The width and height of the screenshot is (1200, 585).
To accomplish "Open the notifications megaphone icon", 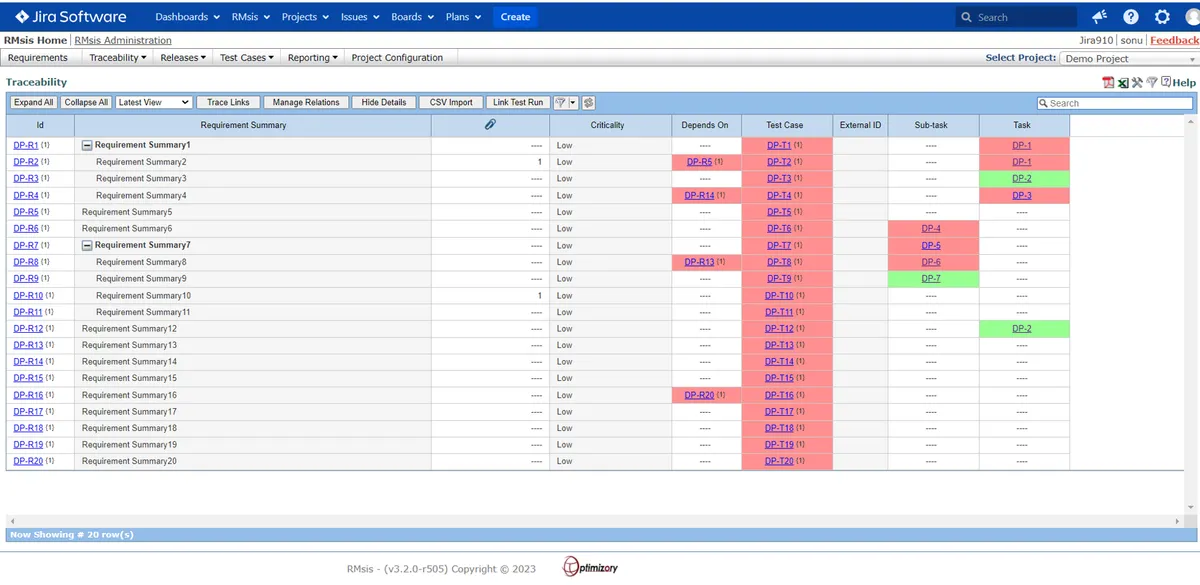I will click(1100, 17).
